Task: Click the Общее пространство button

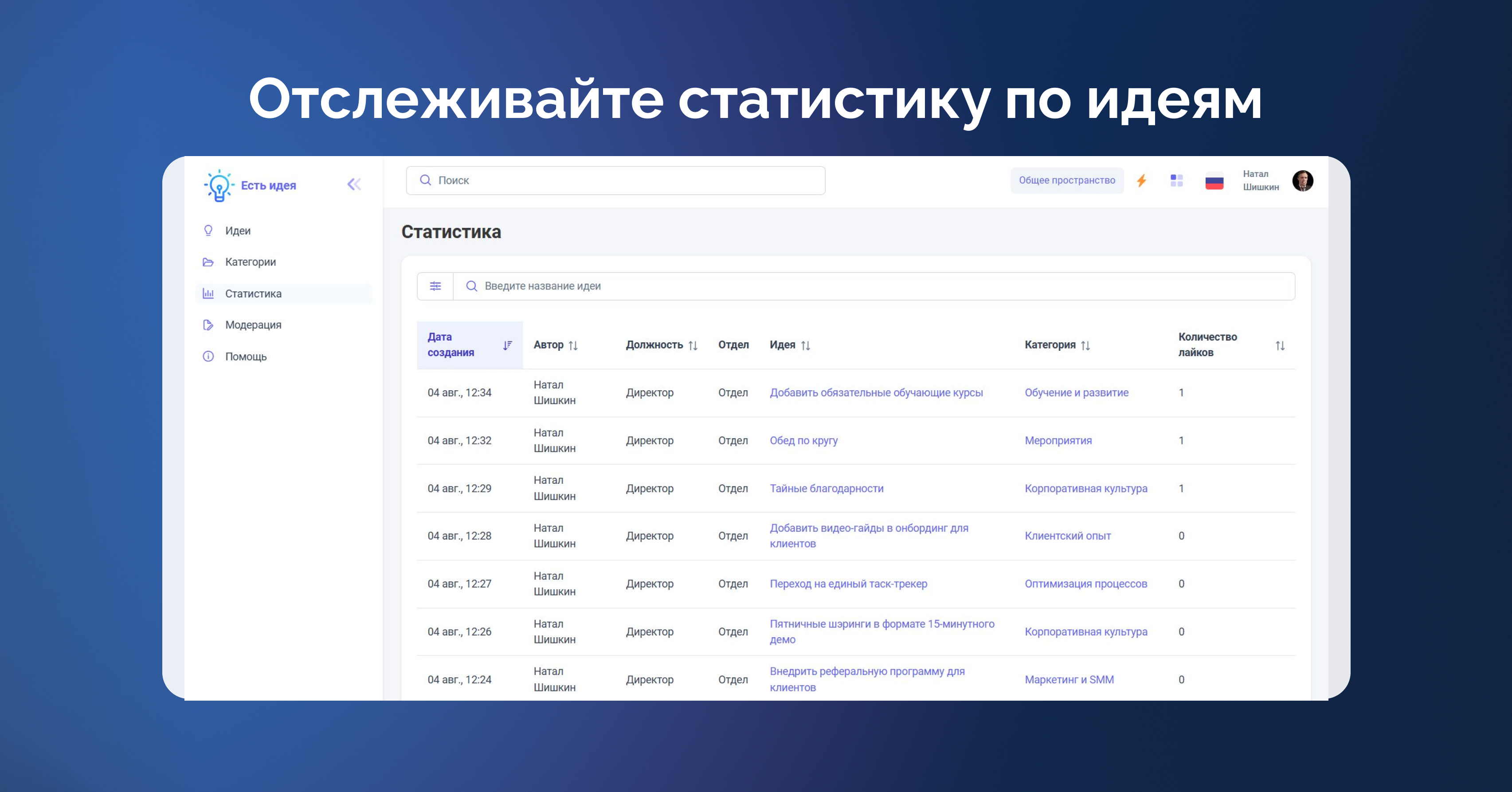Action: (x=1066, y=180)
